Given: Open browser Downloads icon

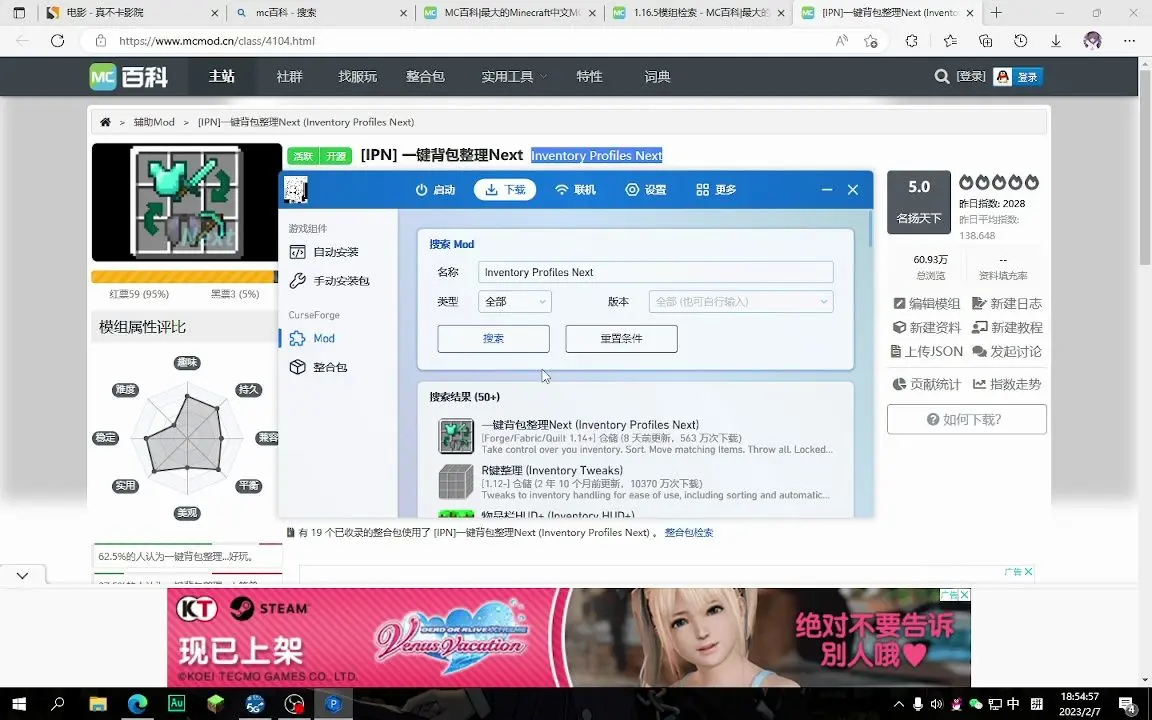Looking at the screenshot, I should pos(1056,41).
